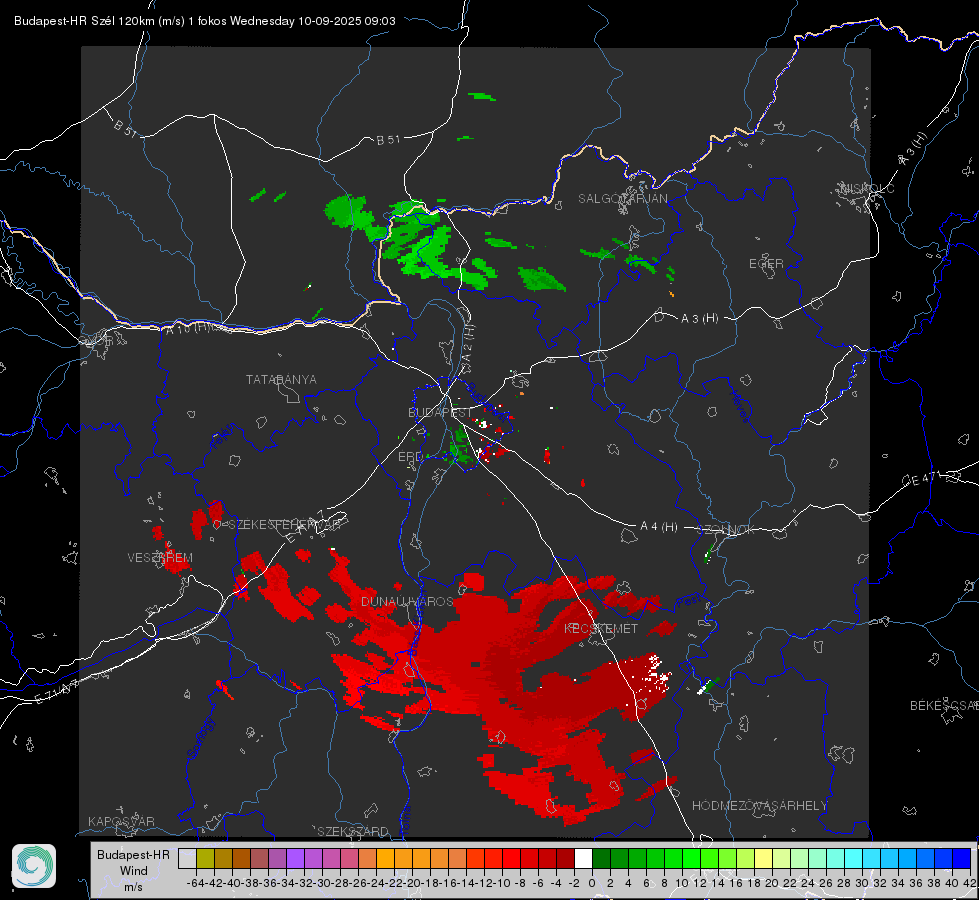Pick the white swatch between -2 and 0
The width and height of the screenshot is (979, 900).
pyautogui.click(x=583, y=858)
